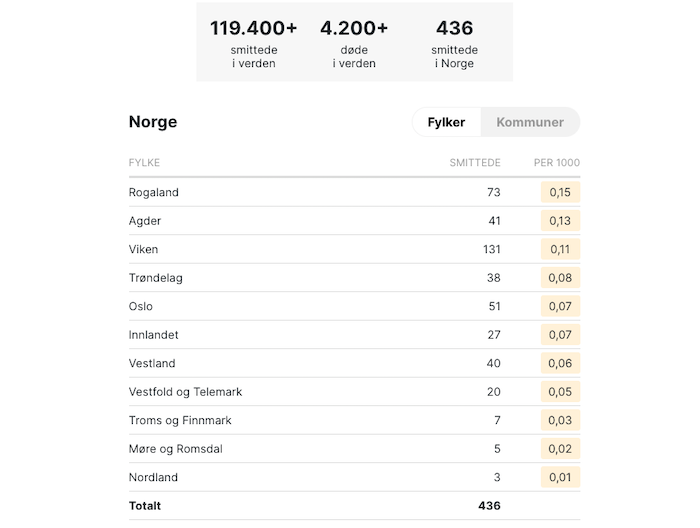This screenshot has height=528, width=700.
Task: Select the Trøndelag row
Action: (354, 278)
